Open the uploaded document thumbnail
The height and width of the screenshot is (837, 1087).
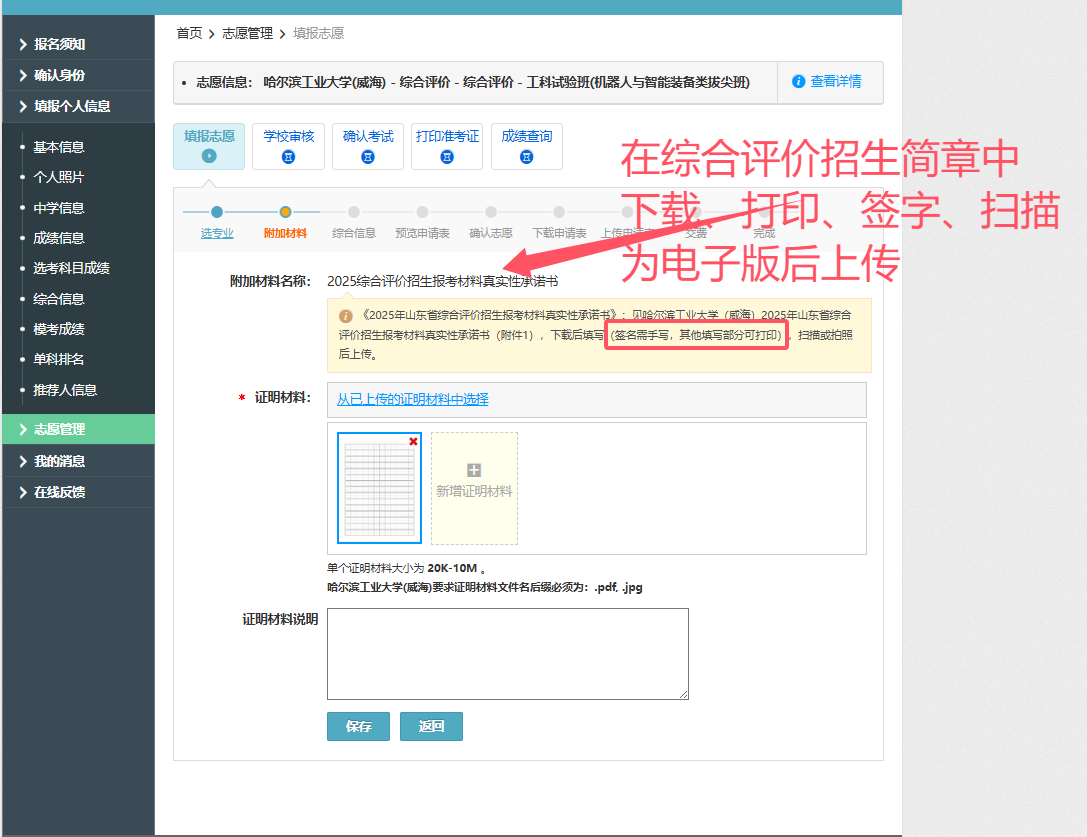click(379, 489)
